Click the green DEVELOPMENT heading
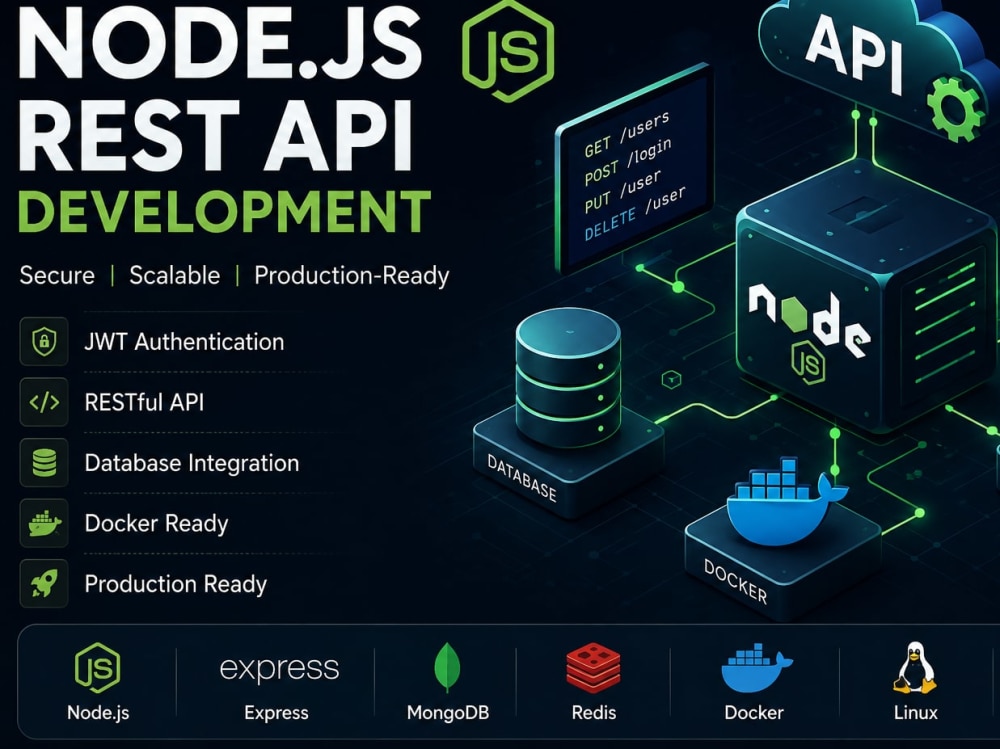This screenshot has height=749, width=1000. [224, 212]
